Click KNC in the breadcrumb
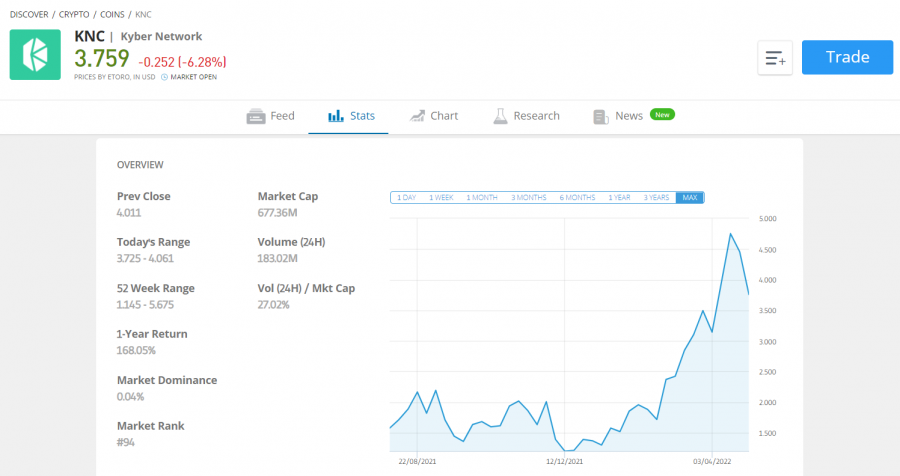This screenshot has width=900, height=476. point(143,14)
